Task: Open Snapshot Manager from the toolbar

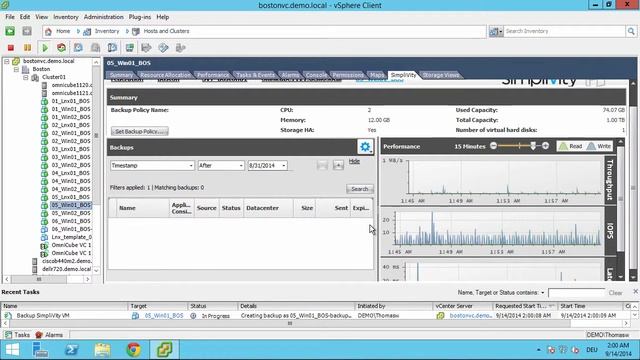Action: tap(112, 48)
